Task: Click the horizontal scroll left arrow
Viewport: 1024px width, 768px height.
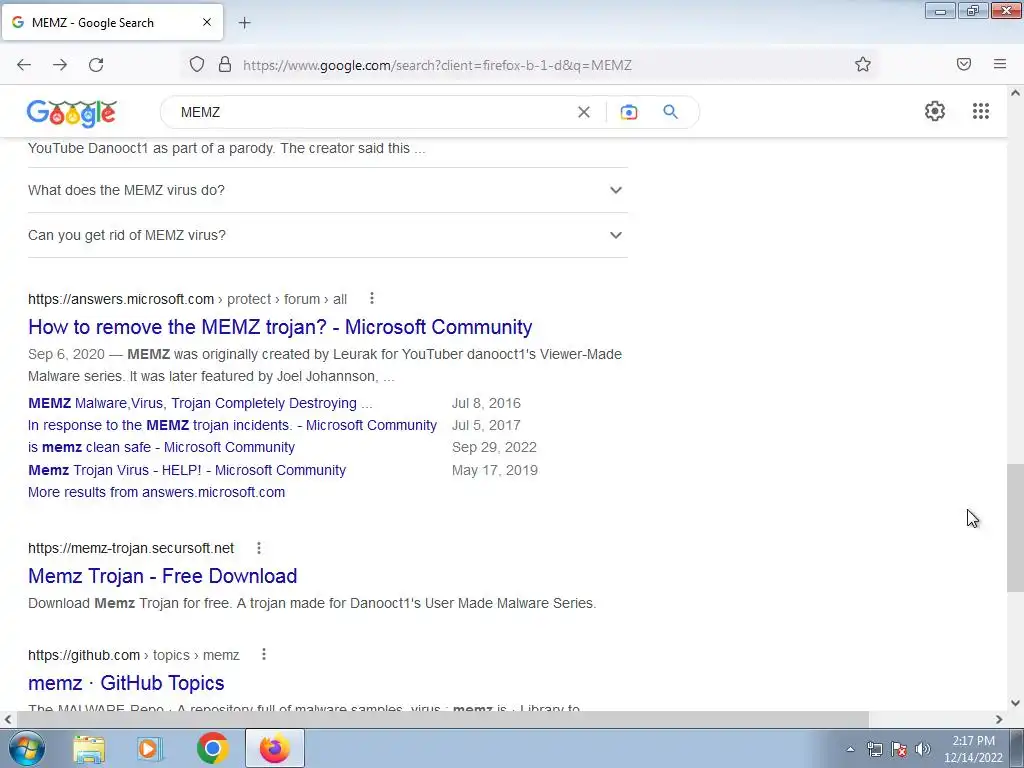Action: [x=8, y=719]
